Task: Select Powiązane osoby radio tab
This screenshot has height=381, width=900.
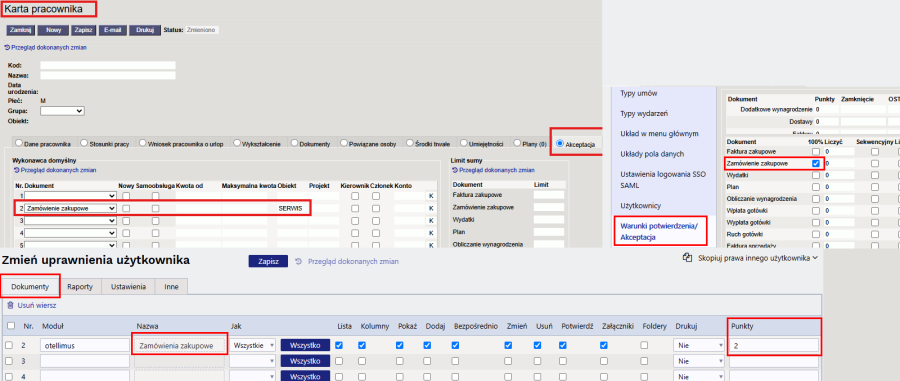Action: (343, 143)
